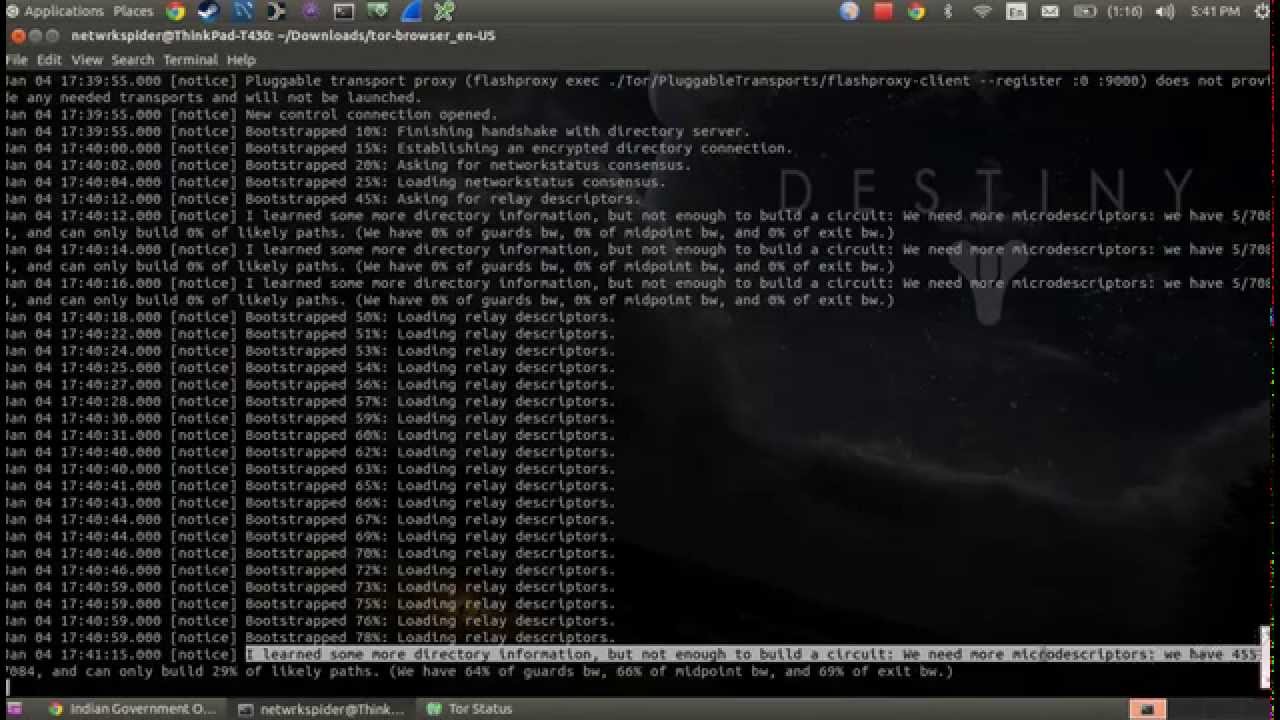Open the mail envelope indicator

[1049, 12]
